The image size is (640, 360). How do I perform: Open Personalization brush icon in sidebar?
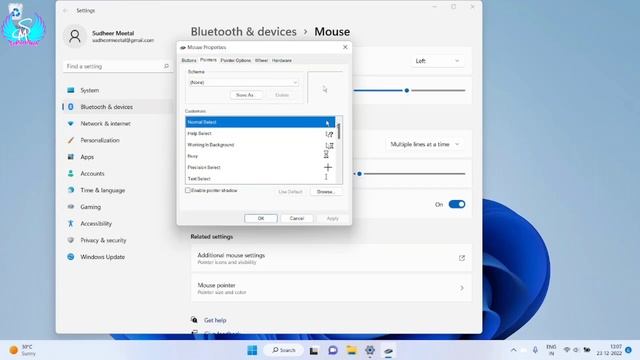point(71,140)
